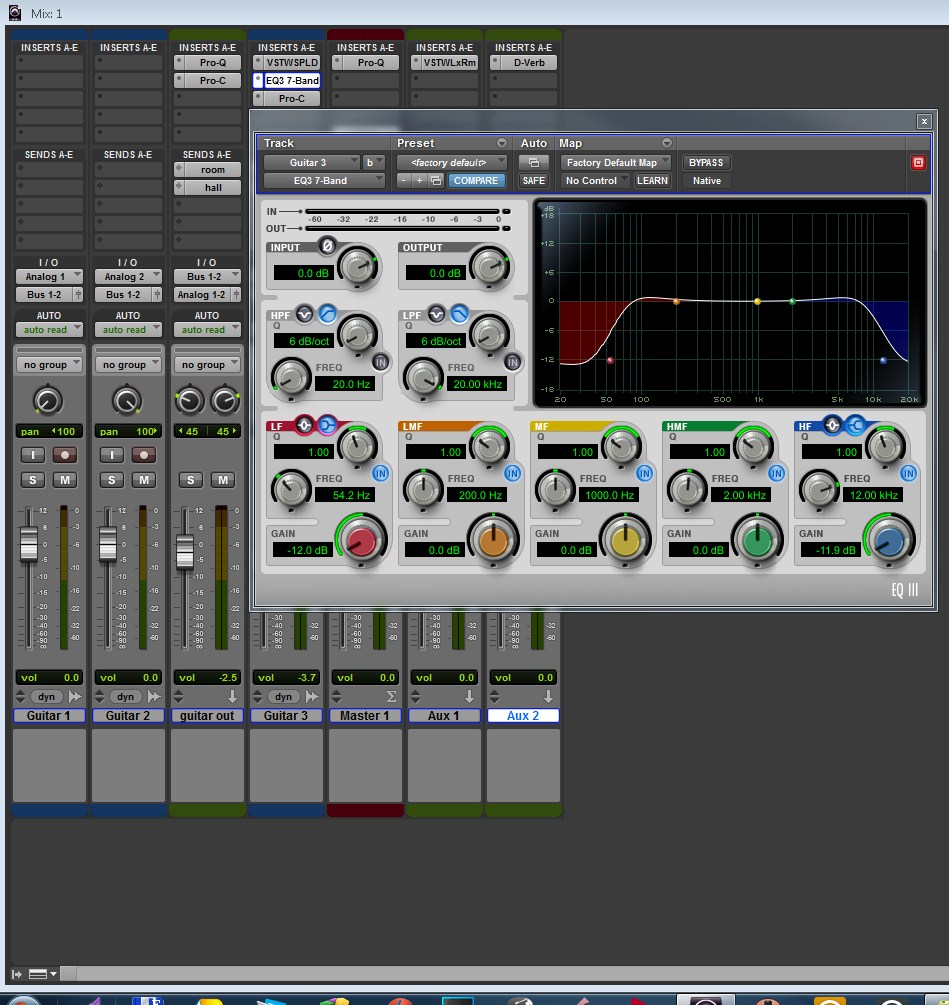Select the HPF notch filter type icon
The image size is (949, 1005).
(304, 314)
